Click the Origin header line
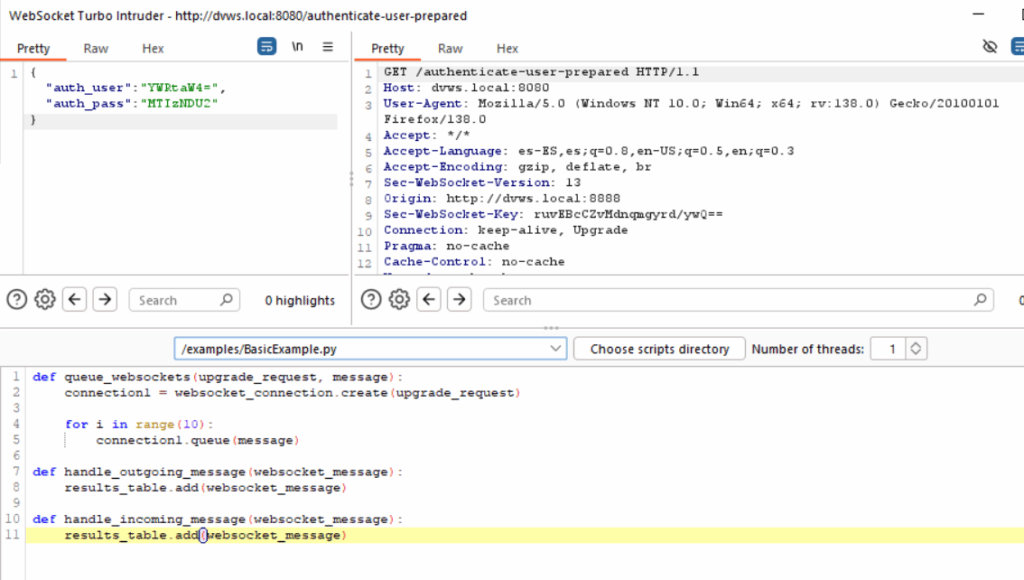The width and height of the screenshot is (1024, 580). pyautogui.click(x=502, y=199)
